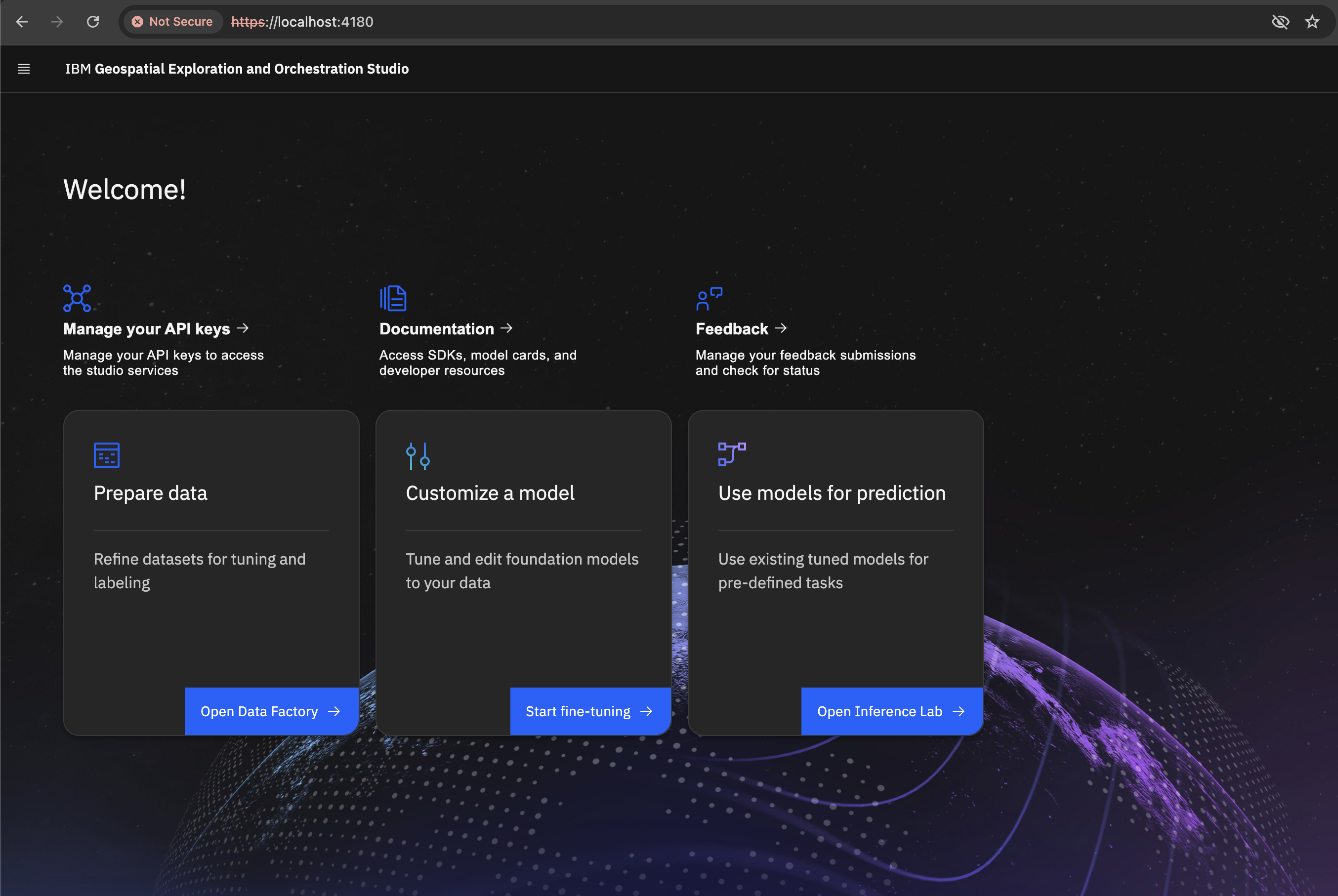Go back to previous page

(22, 22)
